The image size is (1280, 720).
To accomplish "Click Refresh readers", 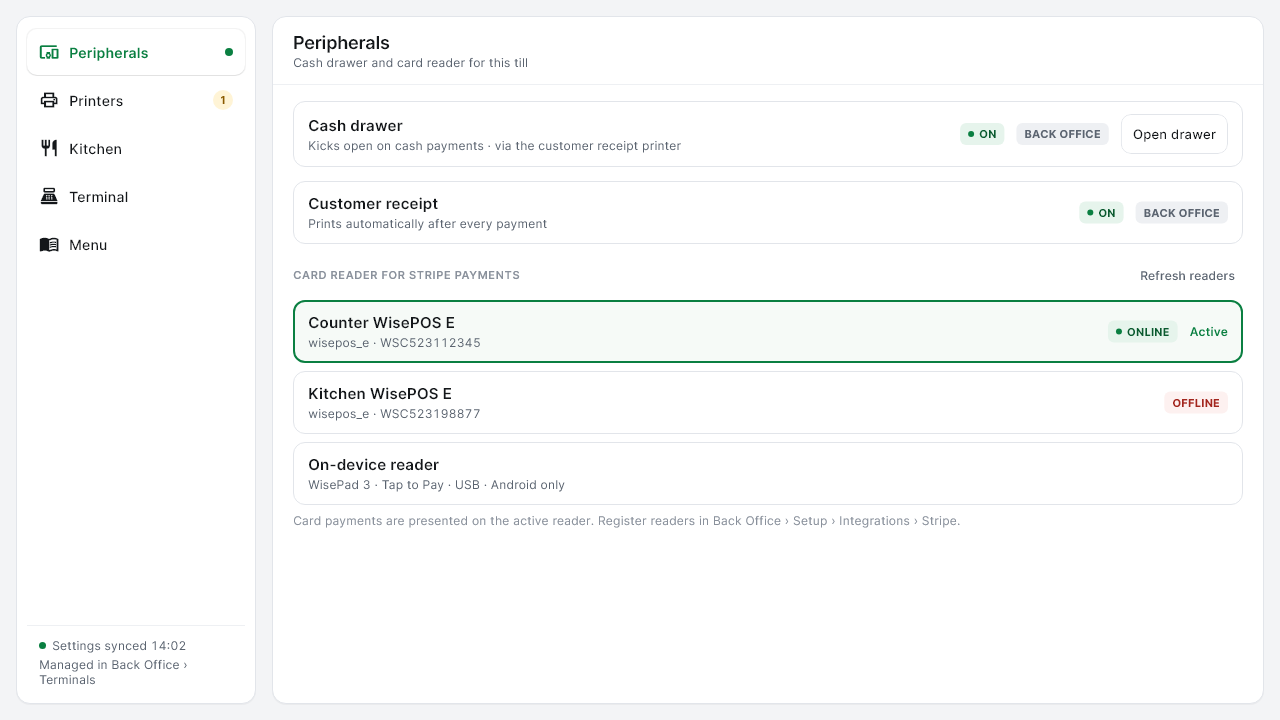I will click(1187, 276).
